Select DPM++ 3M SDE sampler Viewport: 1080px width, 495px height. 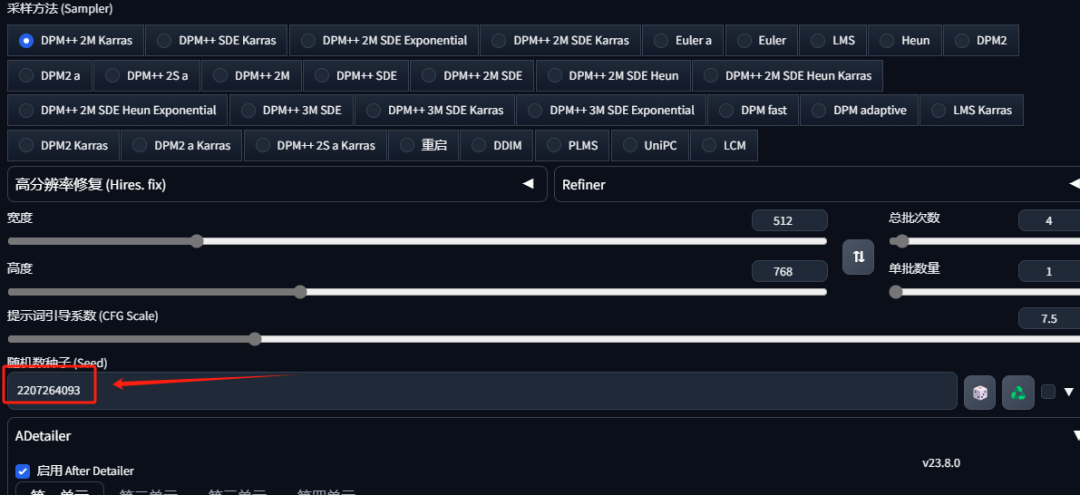(291, 110)
